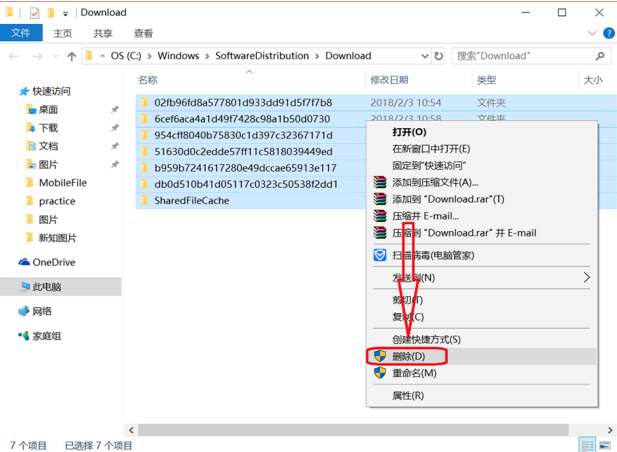Expand the ribbon with the chevron
Screen dimensions: 617x452
coord(590,33)
